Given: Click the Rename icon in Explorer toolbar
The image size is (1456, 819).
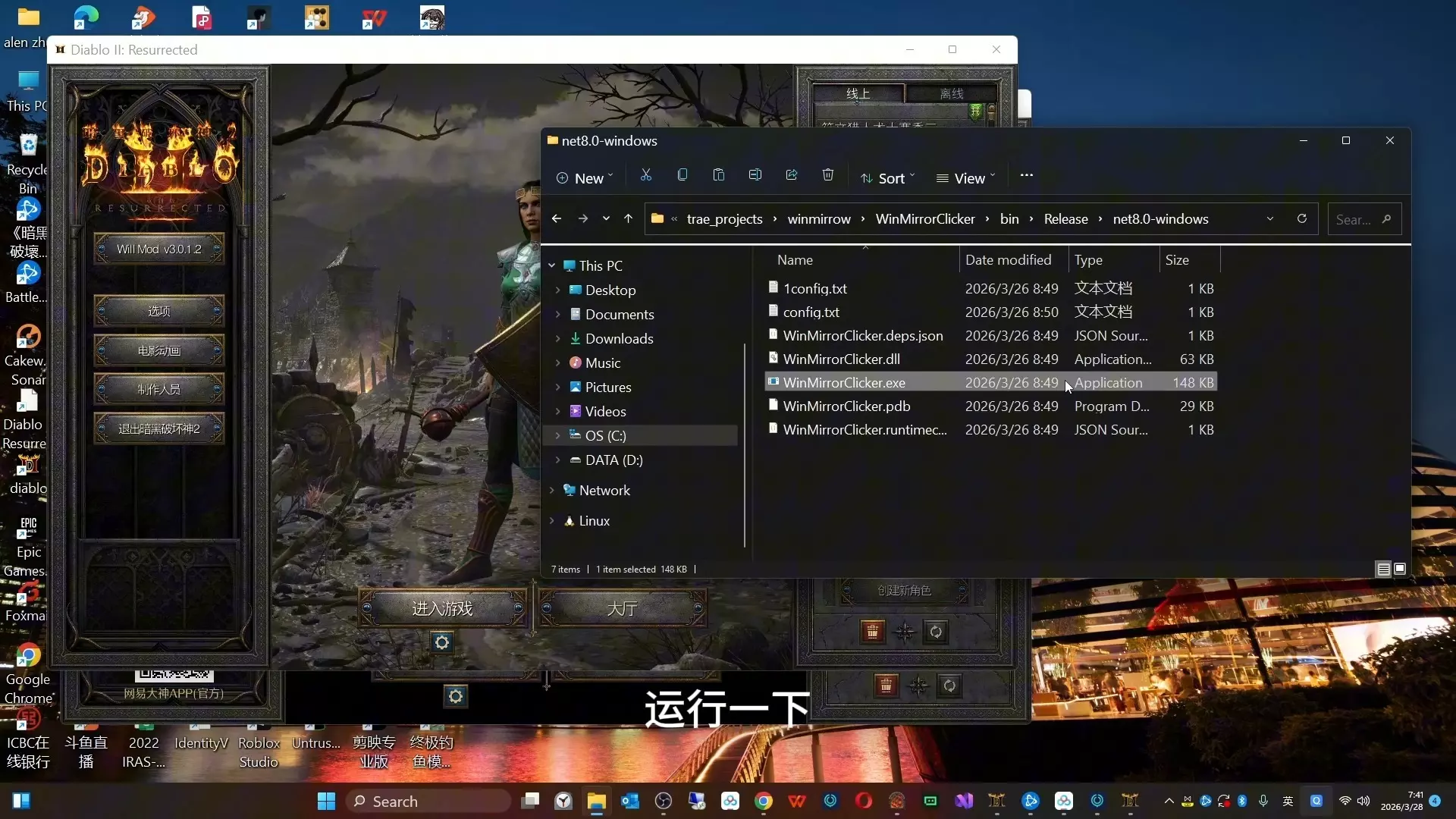Looking at the screenshot, I should tap(755, 176).
